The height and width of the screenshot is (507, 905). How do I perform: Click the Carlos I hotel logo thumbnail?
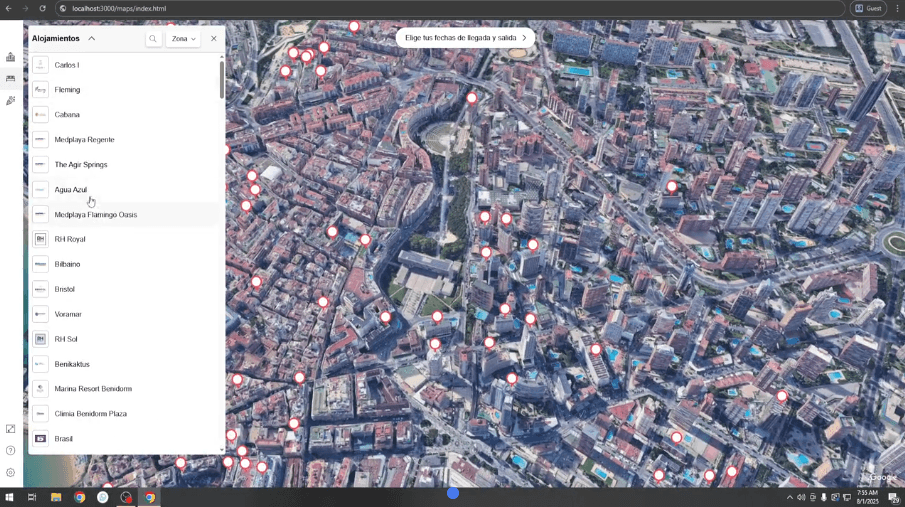tap(40, 65)
